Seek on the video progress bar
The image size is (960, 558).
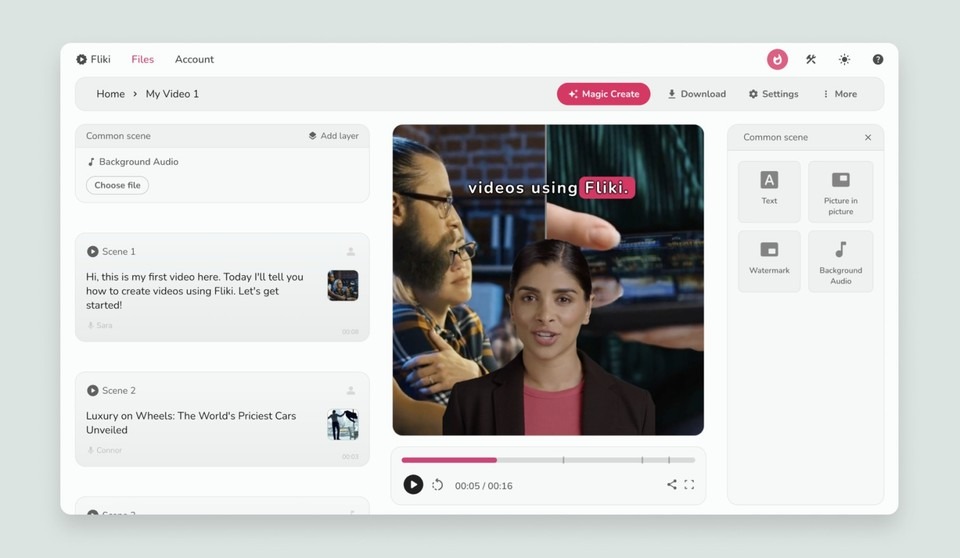coord(548,460)
